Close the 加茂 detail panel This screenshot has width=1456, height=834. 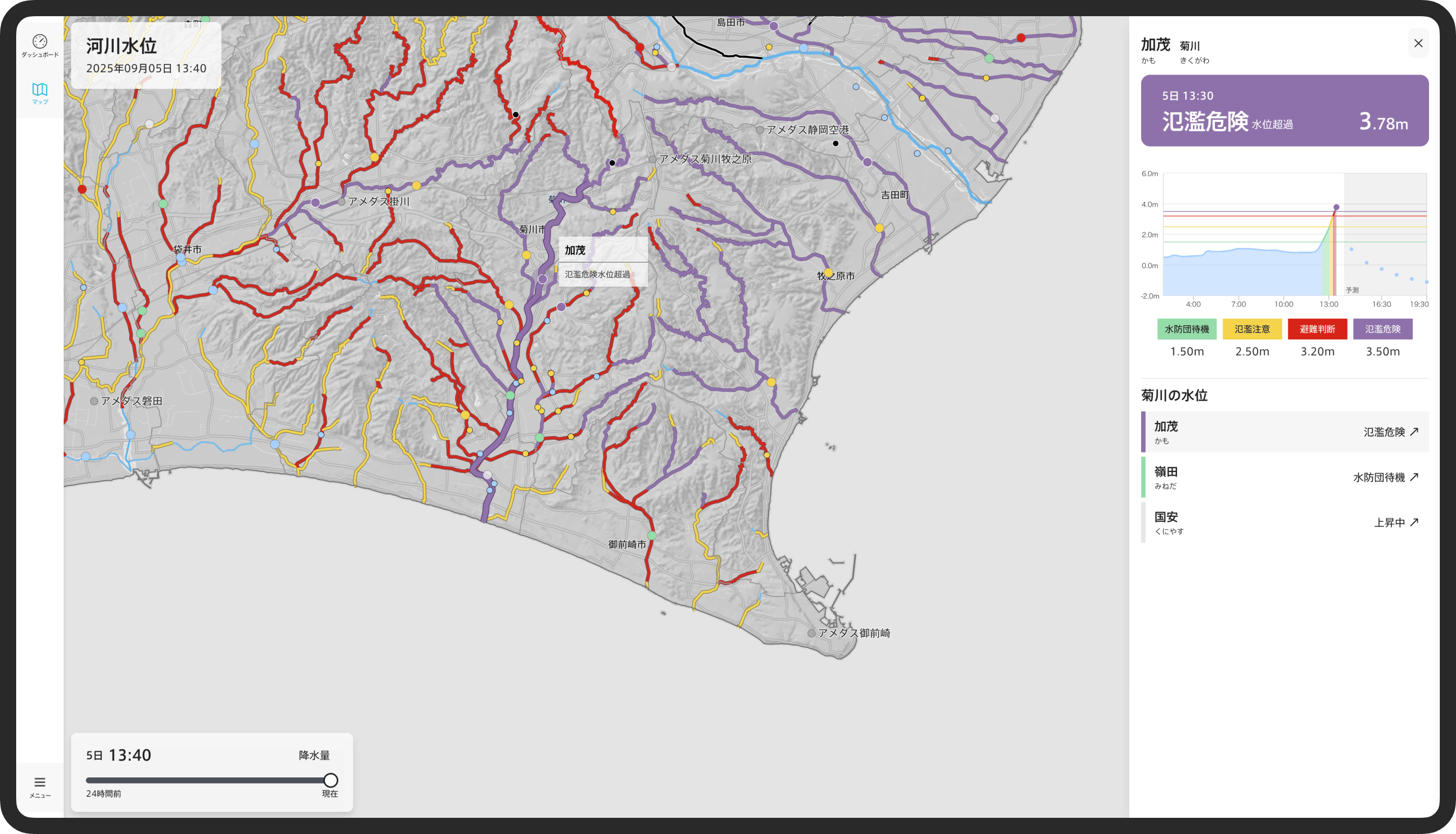tap(1418, 44)
